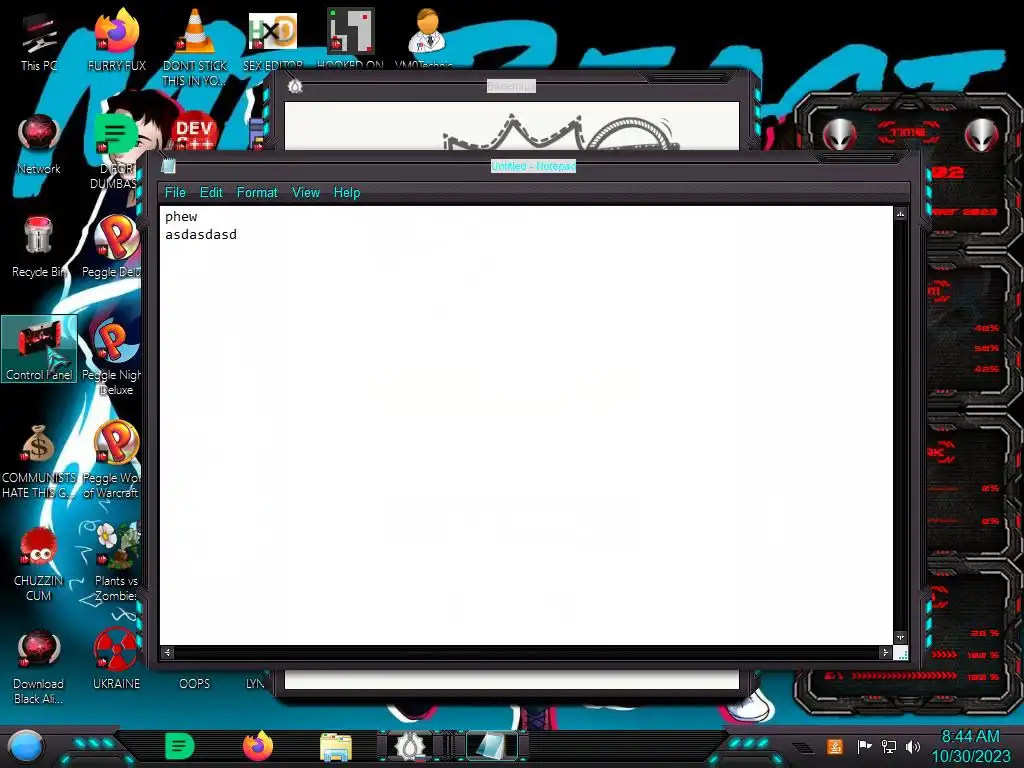Click Notepad horizontal scrollbar right arrow
The image size is (1024, 768).
click(x=886, y=652)
